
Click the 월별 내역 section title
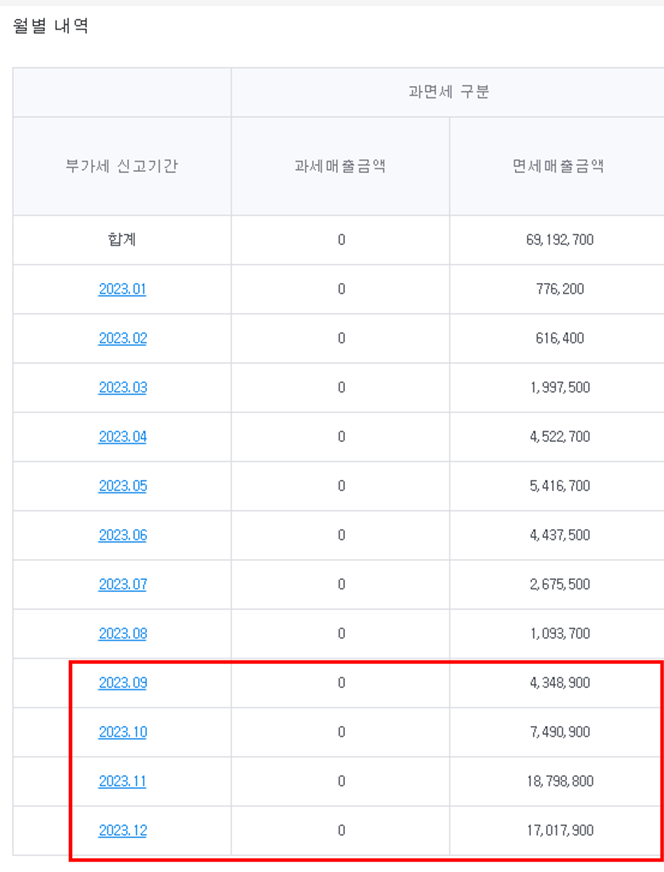click(x=51, y=26)
